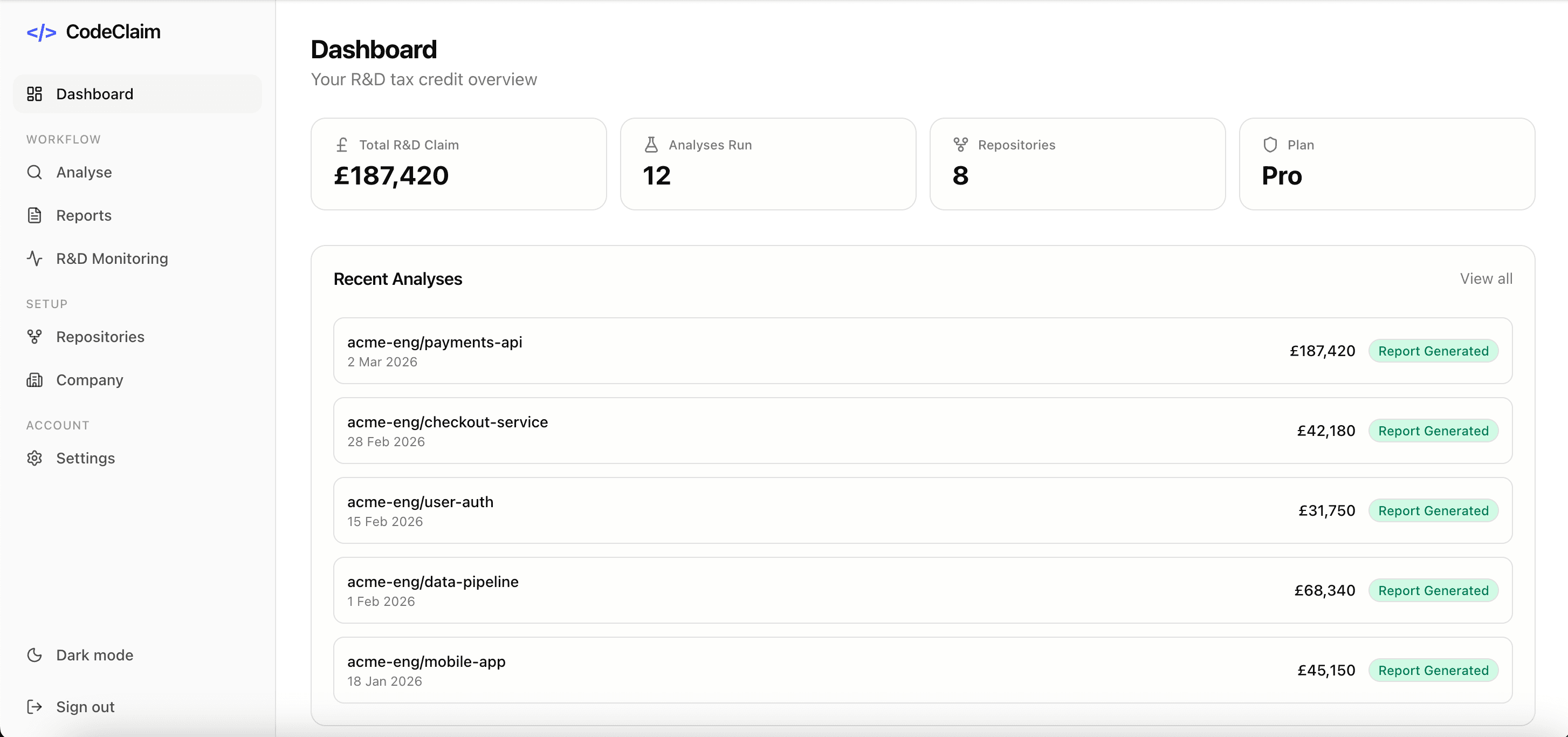1568x737 pixels.
Task: Select the Repositories branch icon in sidebar
Action: click(35, 336)
